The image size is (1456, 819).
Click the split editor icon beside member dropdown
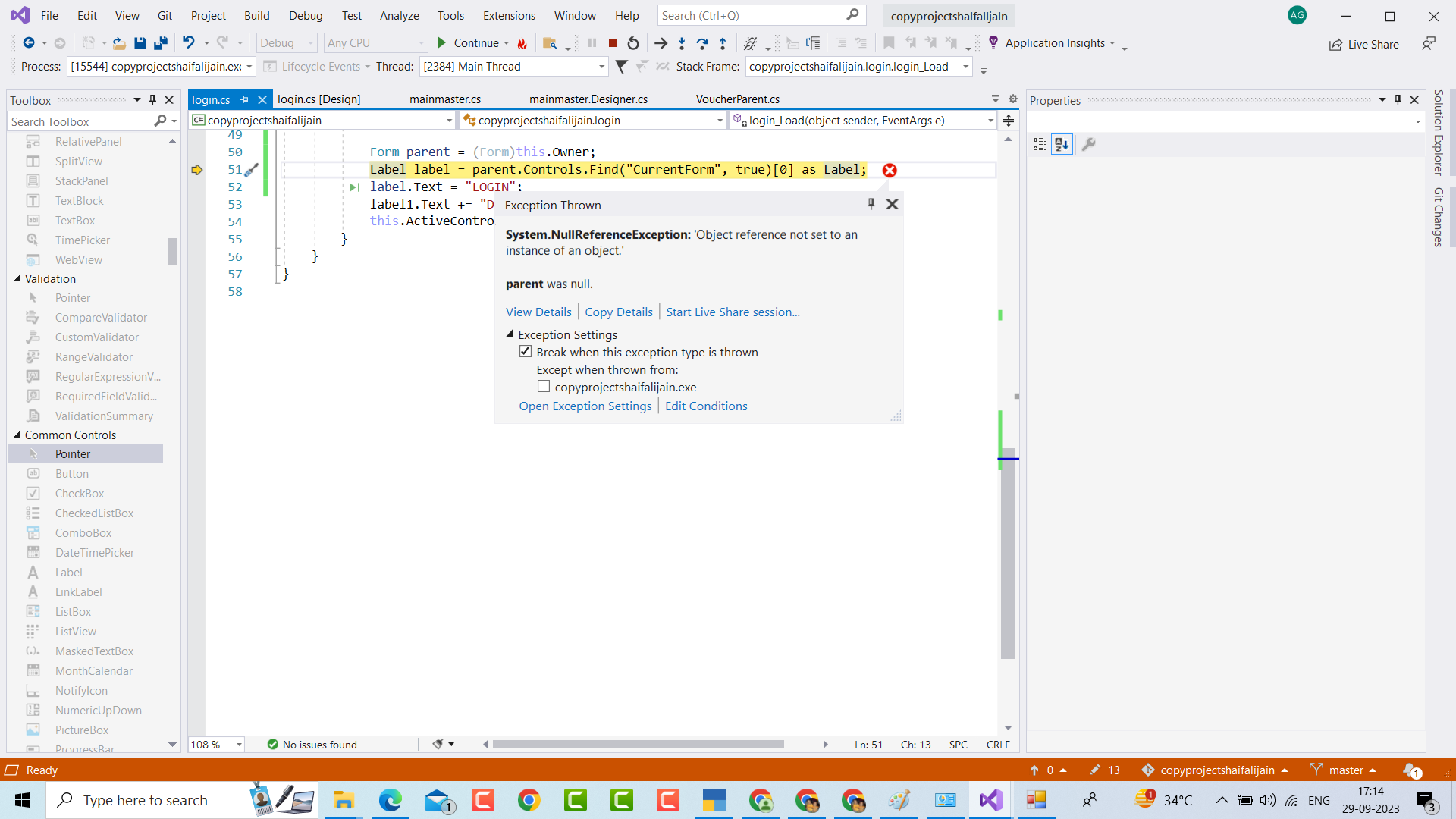(1009, 121)
